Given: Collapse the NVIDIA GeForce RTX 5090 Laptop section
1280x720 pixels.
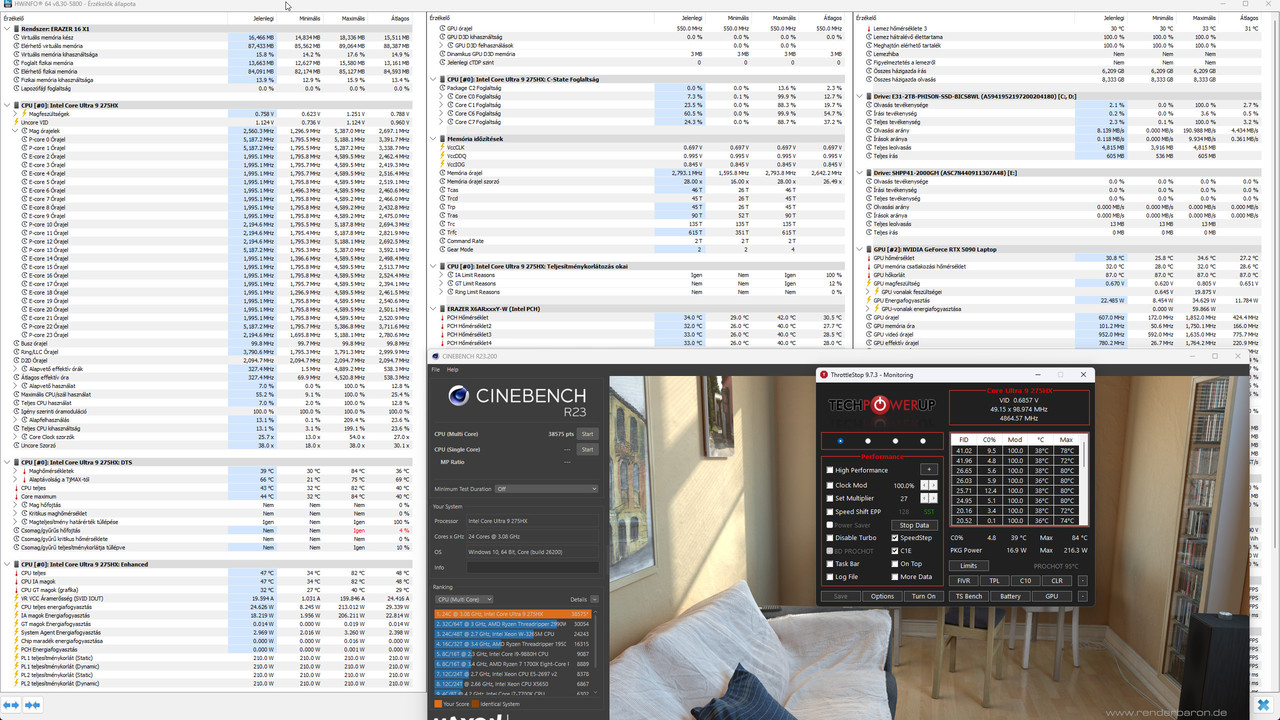Looking at the screenshot, I should tap(858, 249).
